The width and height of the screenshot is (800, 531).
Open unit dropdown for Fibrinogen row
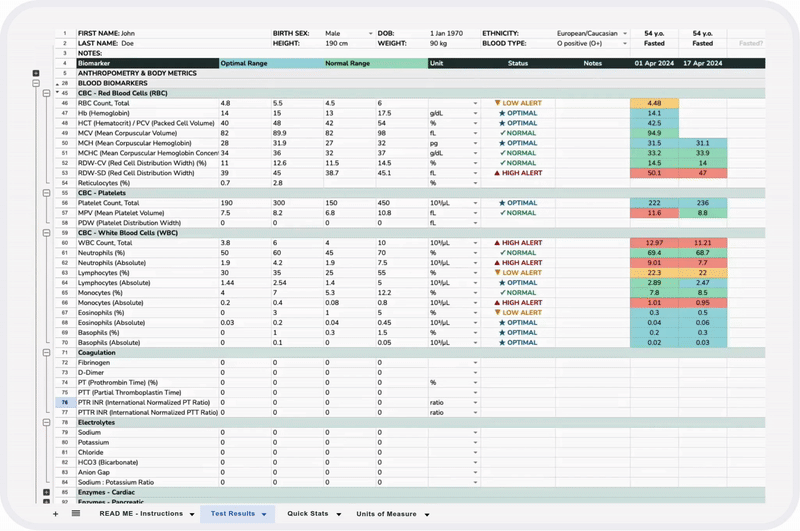click(475, 363)
